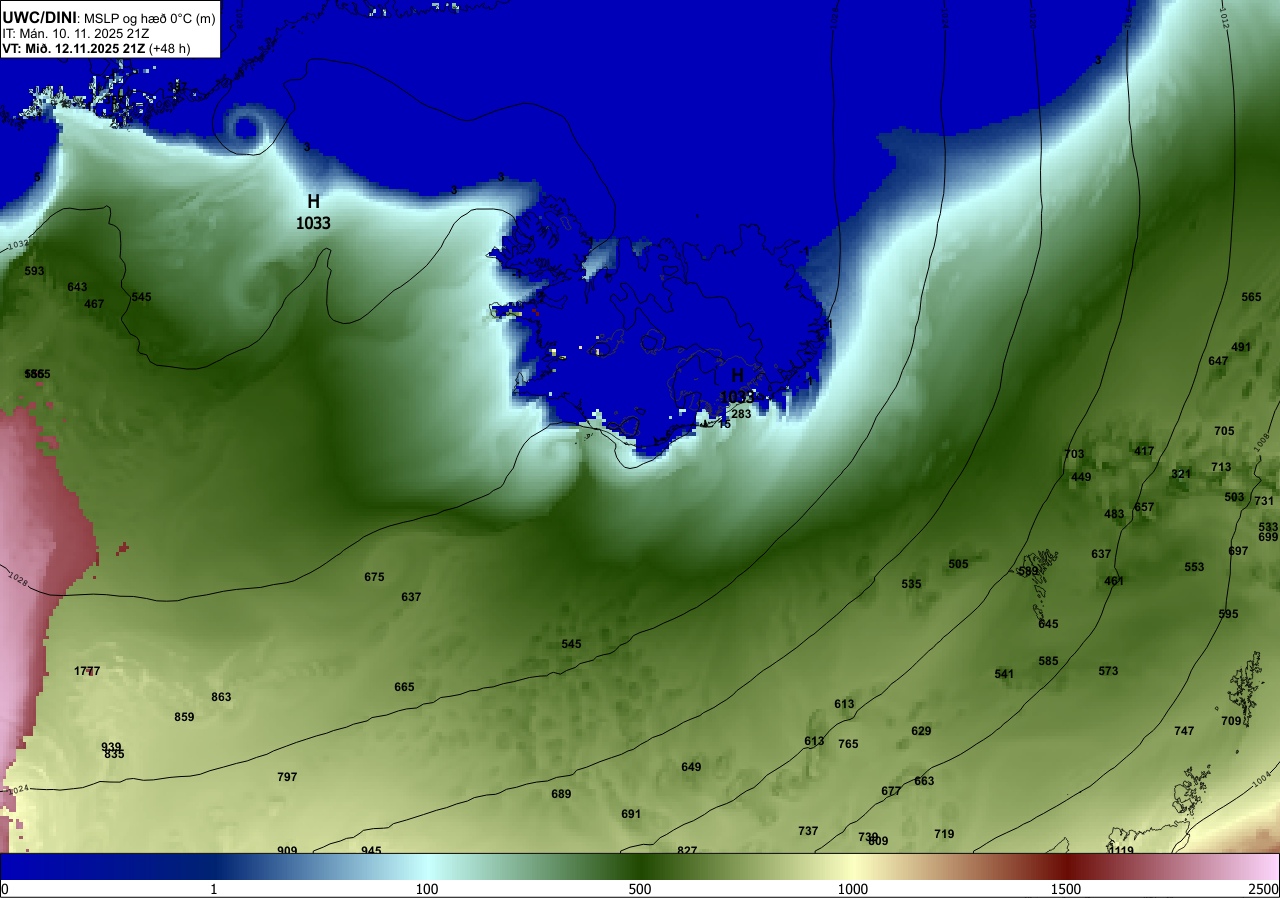This screenshot has width=1280, height=898.
Task: Click the 565 map value
Action: [x=1251, y=297]
